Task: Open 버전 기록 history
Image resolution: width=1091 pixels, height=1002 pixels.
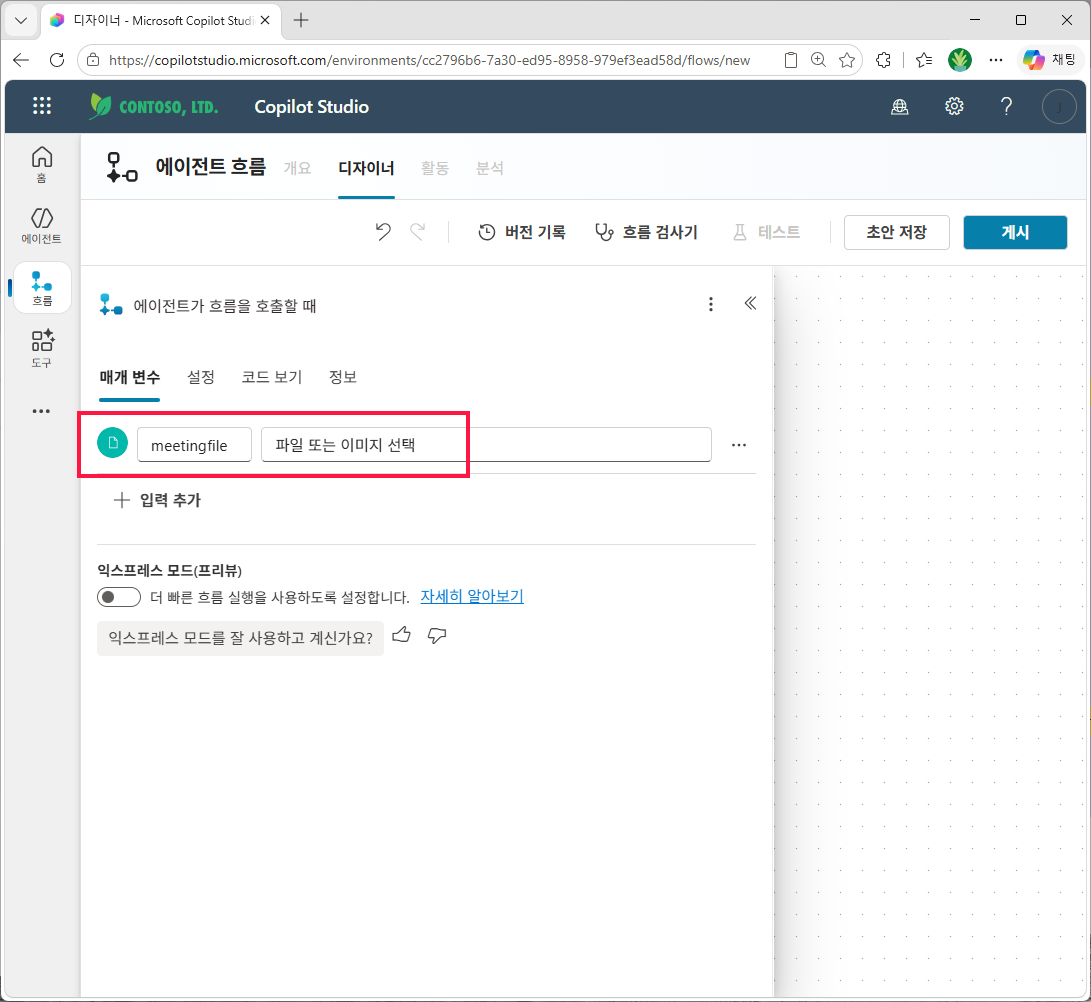Action: [522, 232]
